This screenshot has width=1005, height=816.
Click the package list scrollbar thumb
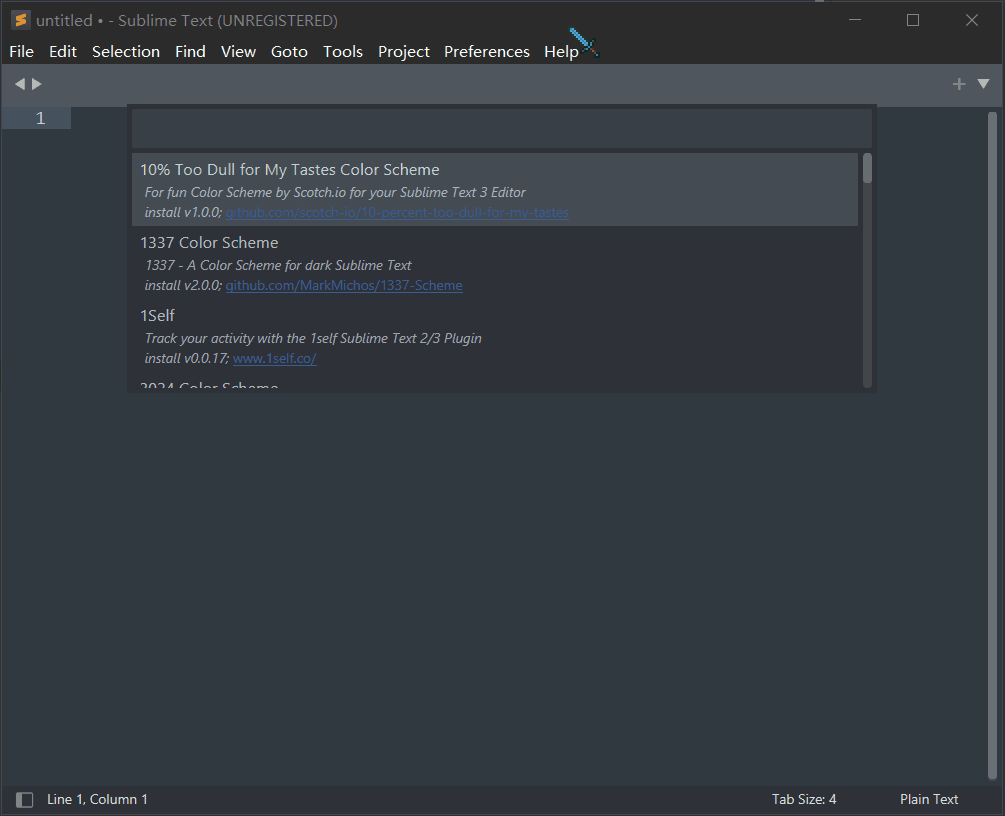tap(867, 169)
